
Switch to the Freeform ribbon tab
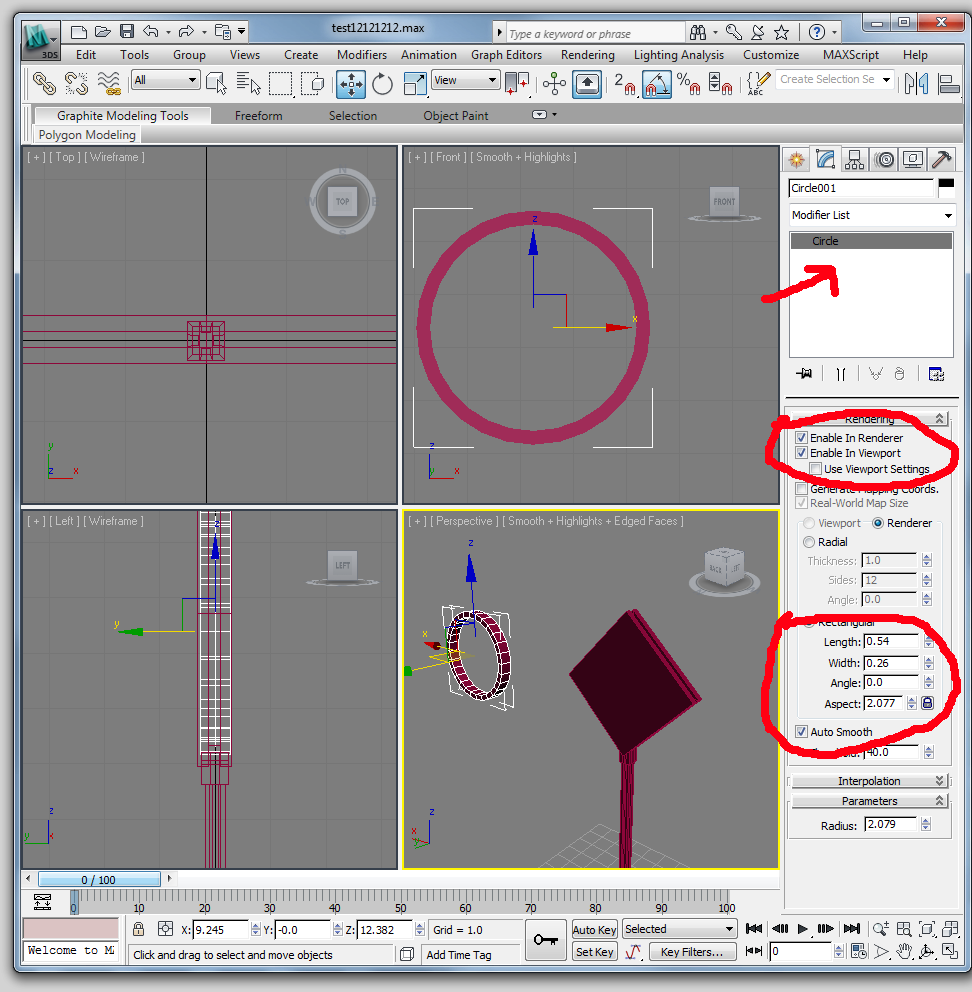click(258, 116)
